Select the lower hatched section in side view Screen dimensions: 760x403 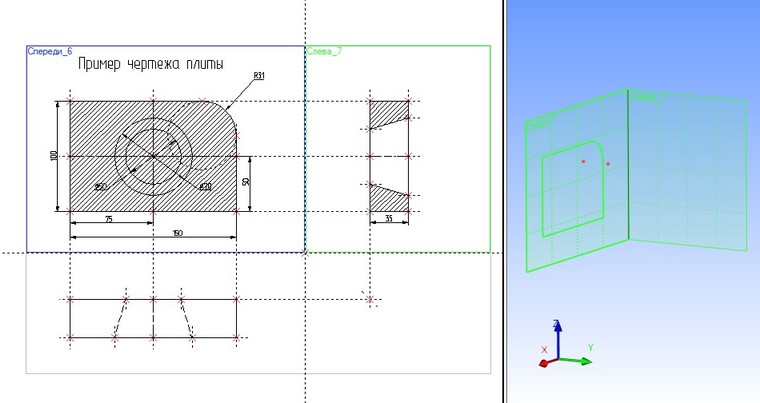tap(388, 199)
